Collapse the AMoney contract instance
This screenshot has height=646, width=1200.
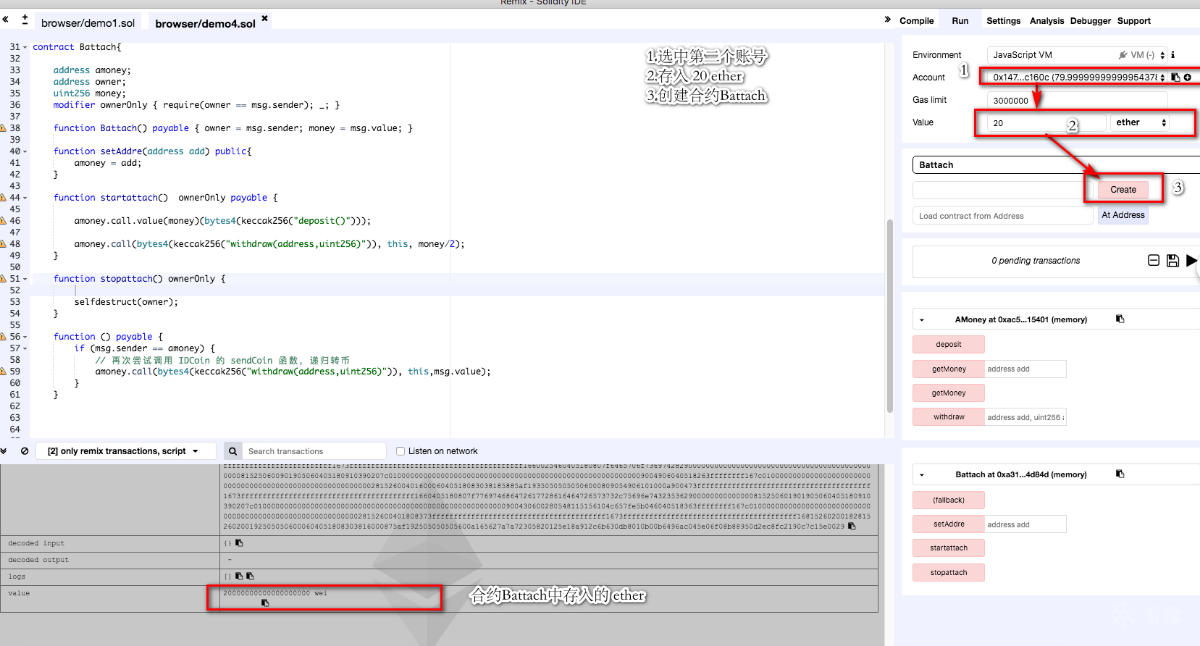(x=921, y=319)
